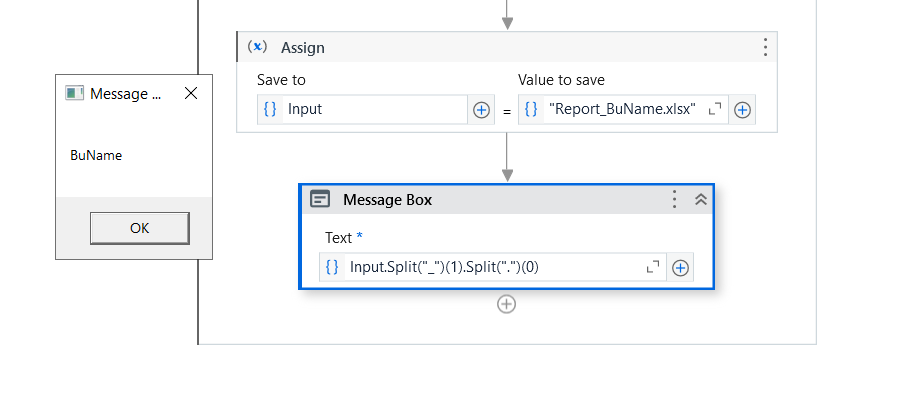Click OK in the message dialog
The height and width of the screenshot is (407, 903).
pyautogui.click(x=139, y=228)
